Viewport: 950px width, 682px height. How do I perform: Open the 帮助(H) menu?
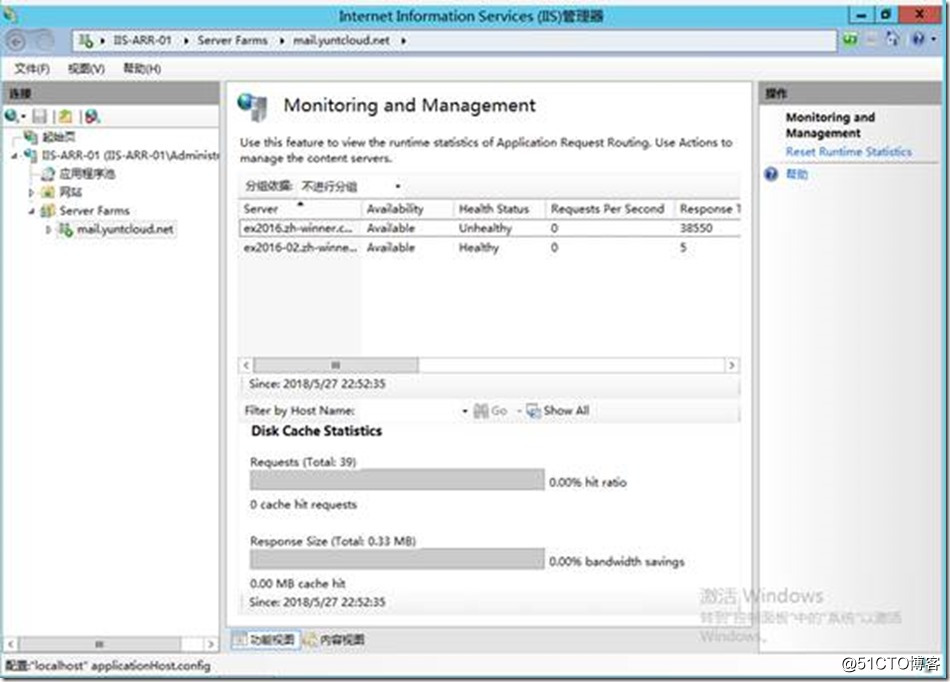142,69
